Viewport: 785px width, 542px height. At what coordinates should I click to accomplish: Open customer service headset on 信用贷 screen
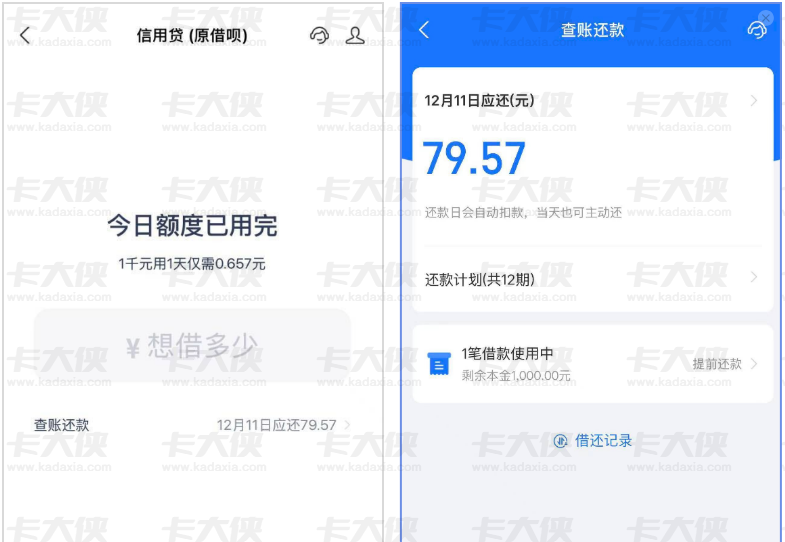click(319, 36)
